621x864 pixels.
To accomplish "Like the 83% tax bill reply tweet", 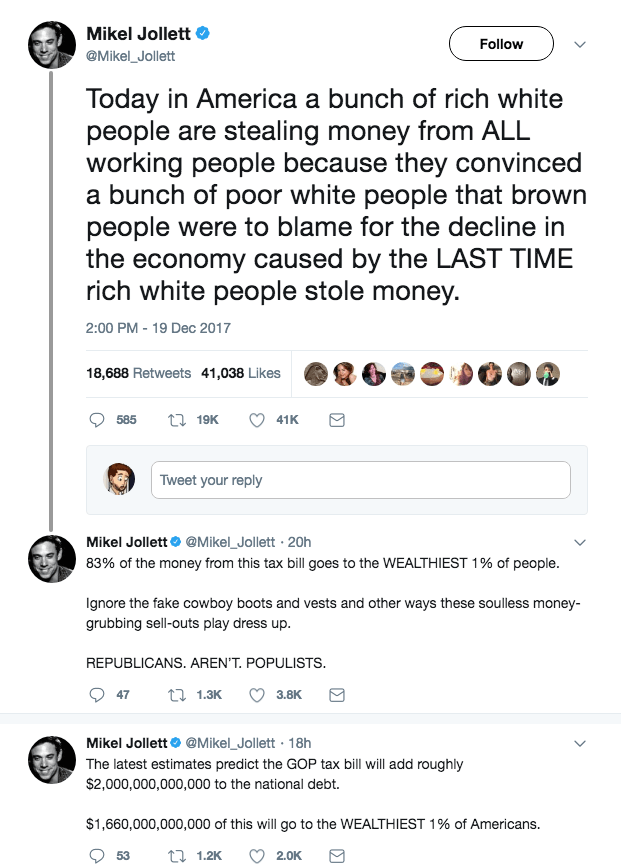I will pyautogui.click(x=257, y=694).
